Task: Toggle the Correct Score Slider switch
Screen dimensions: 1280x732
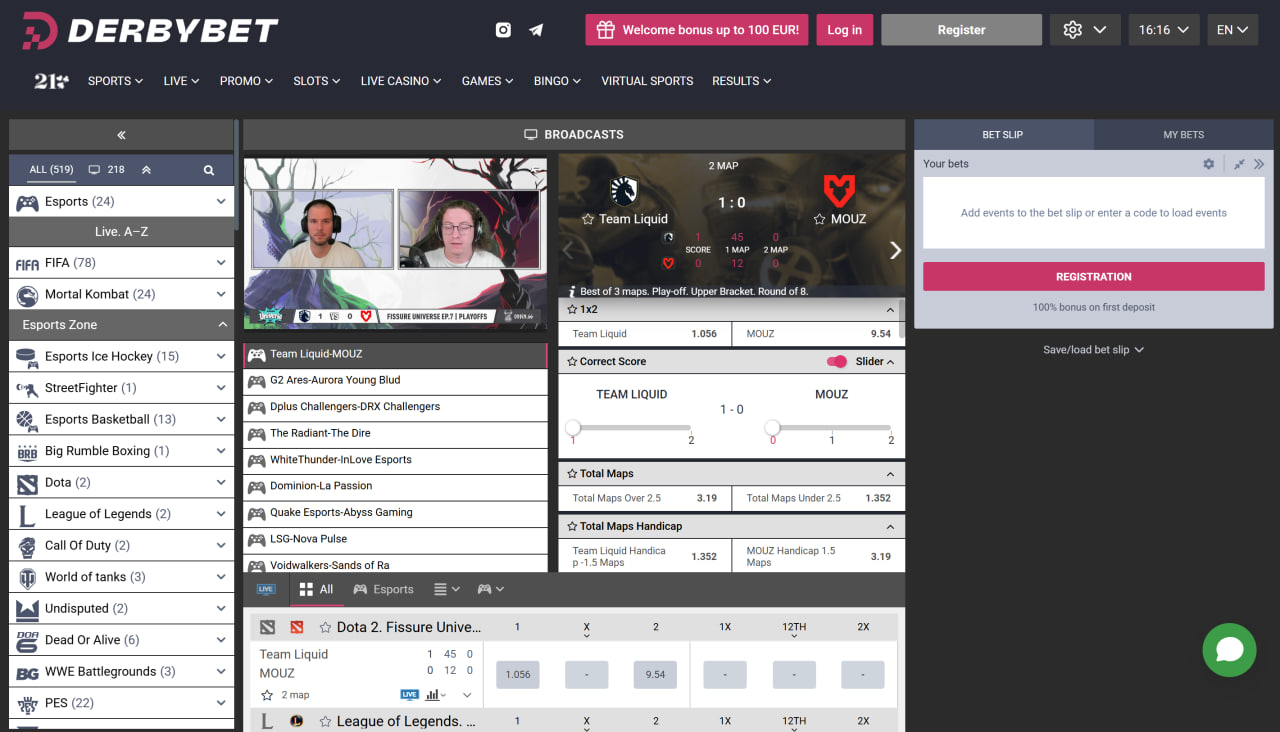Action: coord(837,362)
